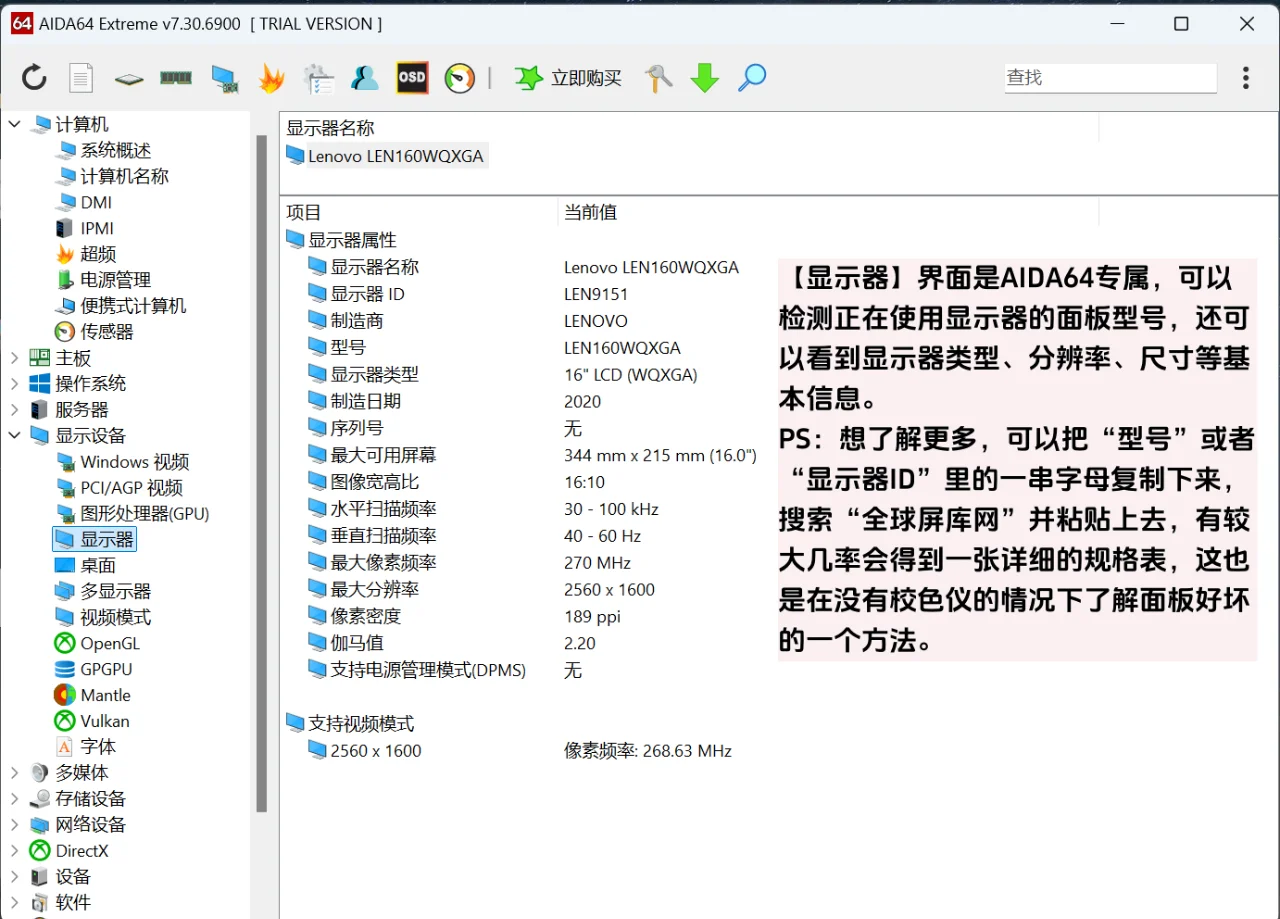Expand the DirectX tree node
This screenshot has height=919, width=1280.
[15, 851]
